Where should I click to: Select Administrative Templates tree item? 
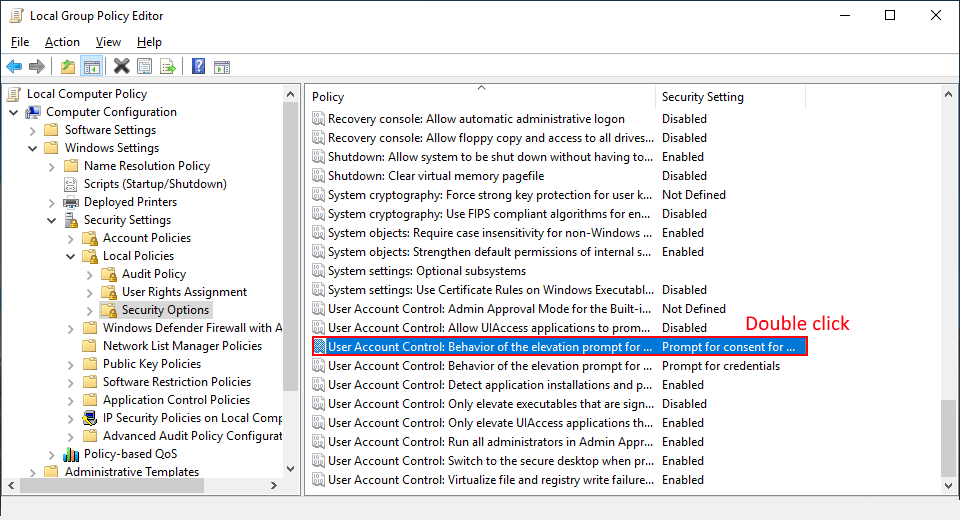tap(132, 472)
